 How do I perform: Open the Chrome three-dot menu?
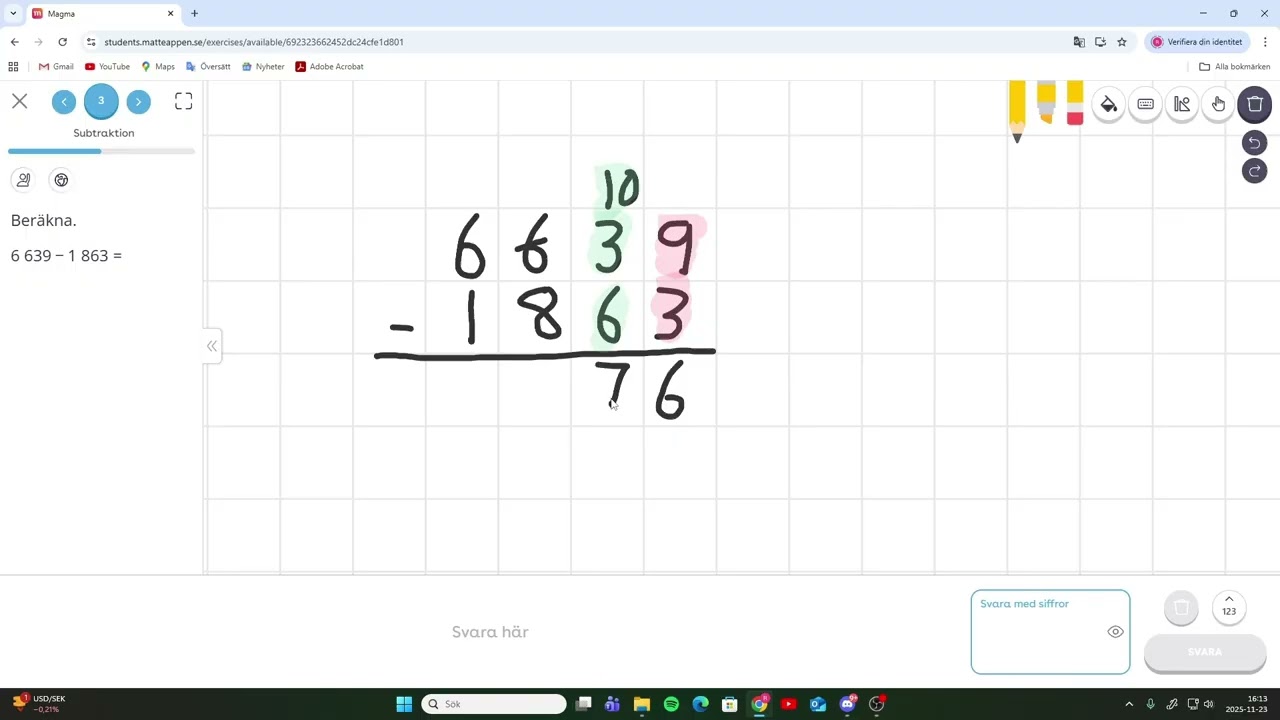1265,42
